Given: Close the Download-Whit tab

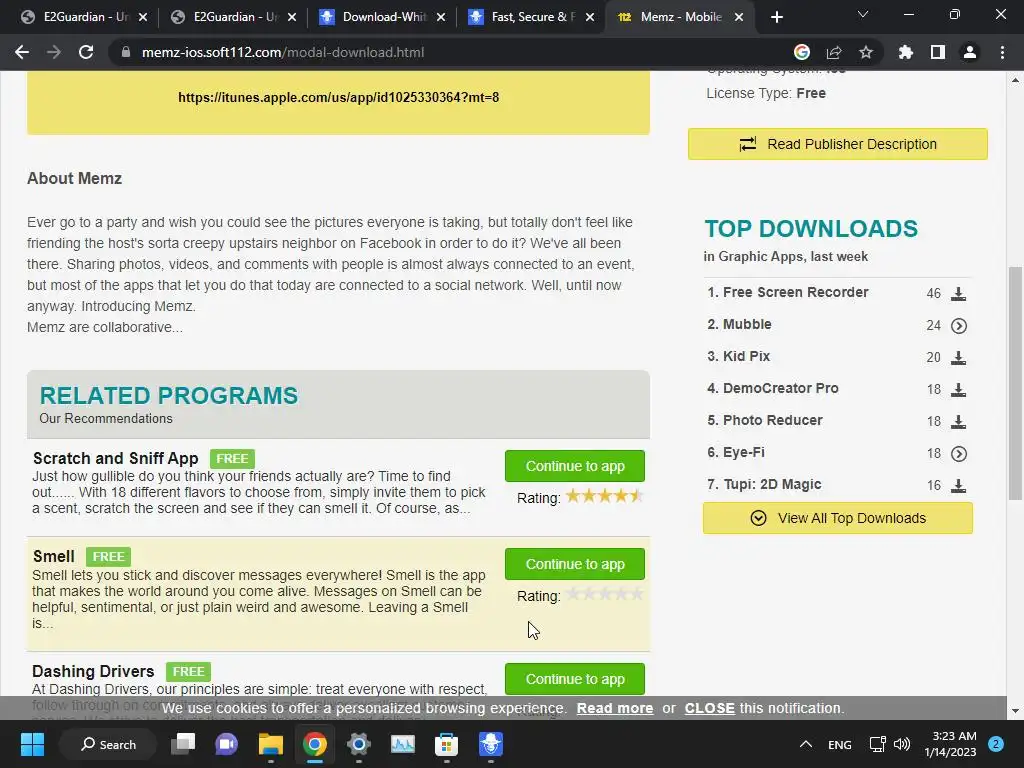Looking at the screenshot, I should click(x=441, y=17).
